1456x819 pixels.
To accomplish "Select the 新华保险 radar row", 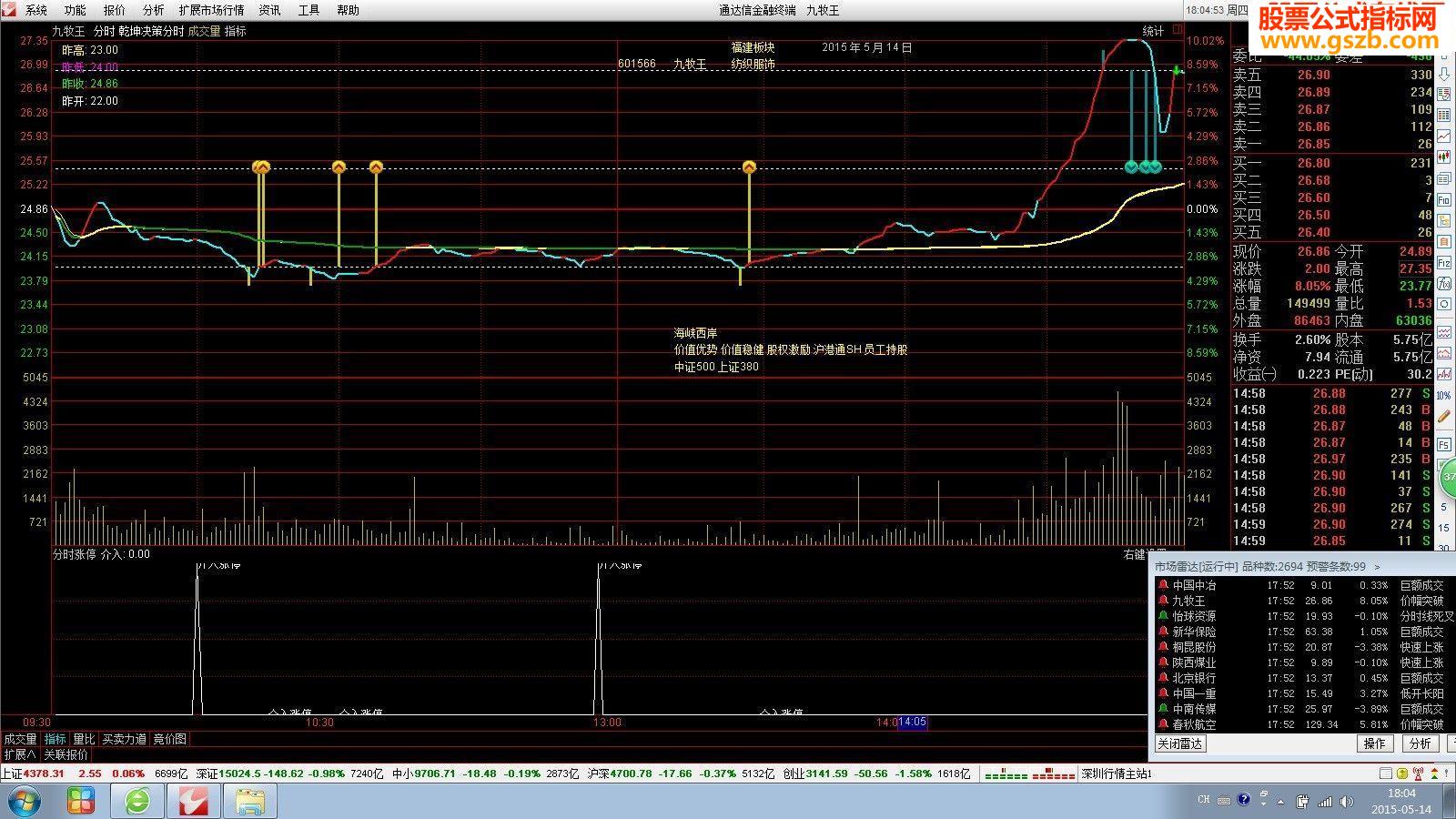I will (1304, 632).
